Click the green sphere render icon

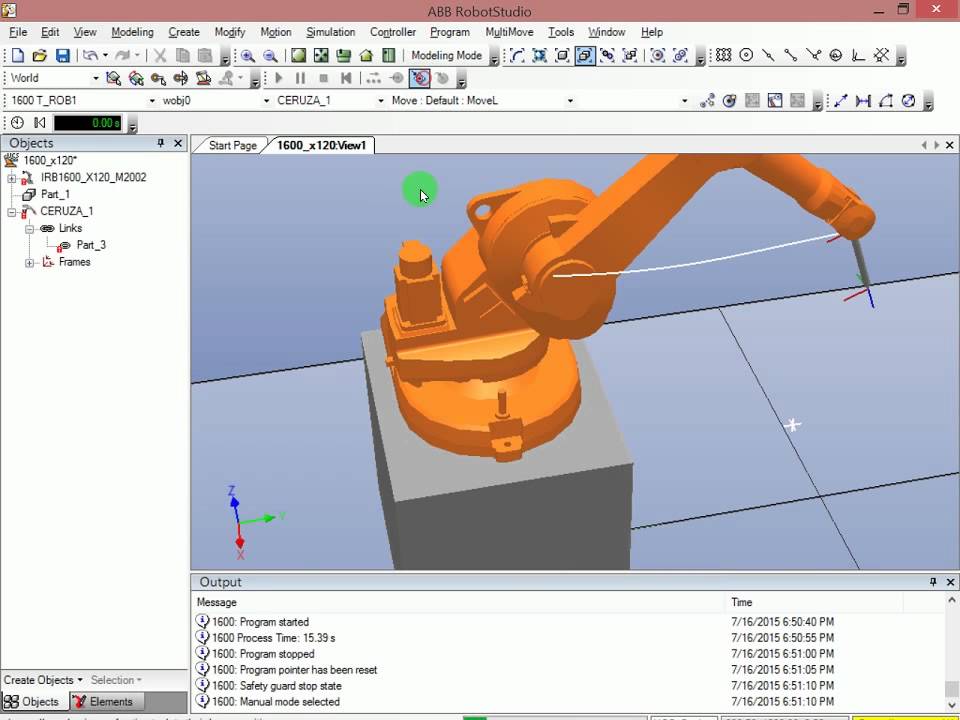pyautogui.click(x=298, y=56)
